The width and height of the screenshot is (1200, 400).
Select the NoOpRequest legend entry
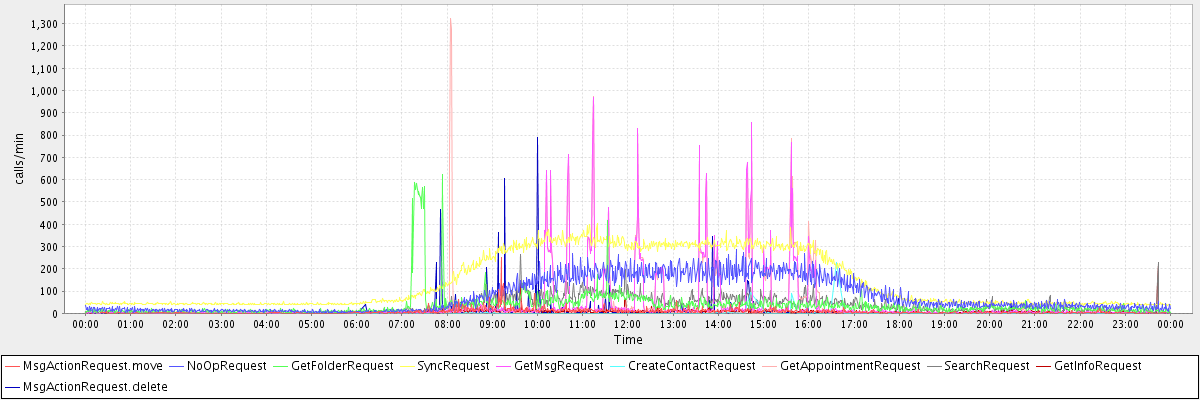tap(220, 366)
